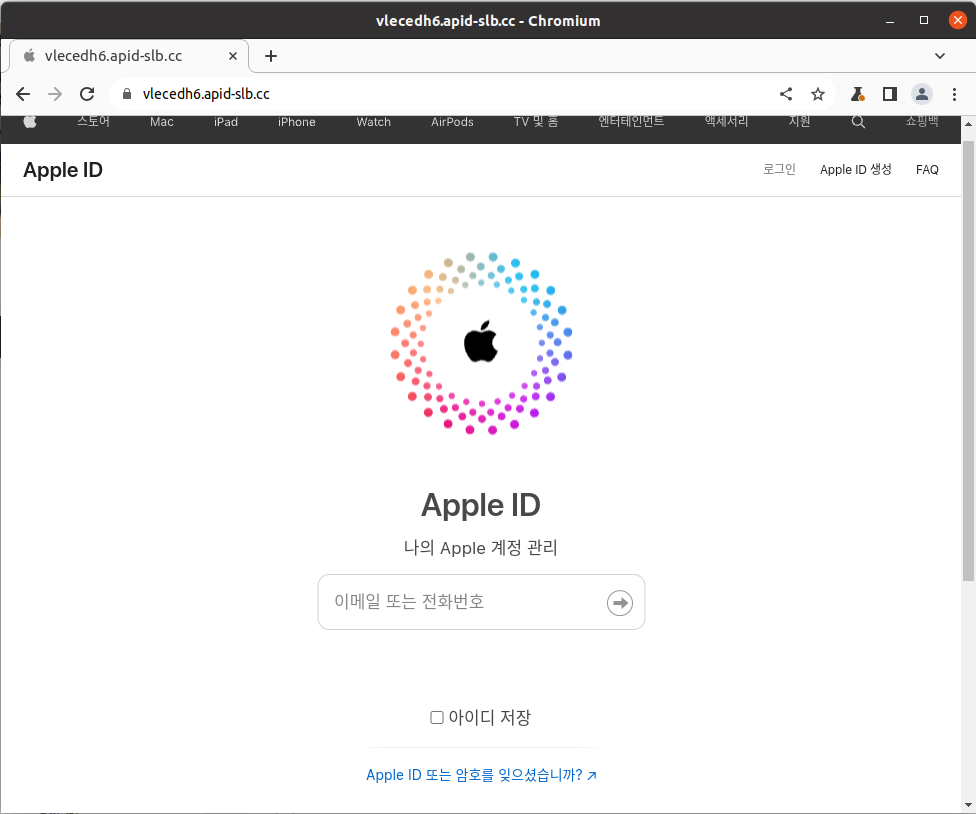Click the page vertical scrollbar thumb
Screen dimensions: 976x814
969,361
